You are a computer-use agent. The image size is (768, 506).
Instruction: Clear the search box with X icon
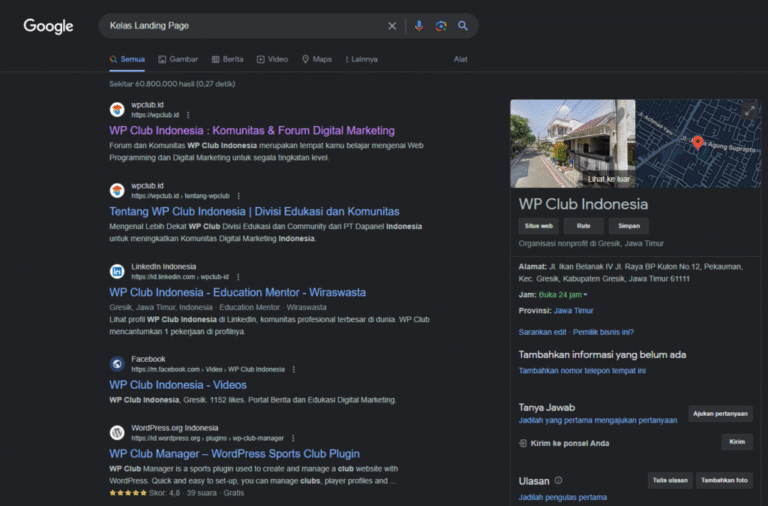pos(392,26)
